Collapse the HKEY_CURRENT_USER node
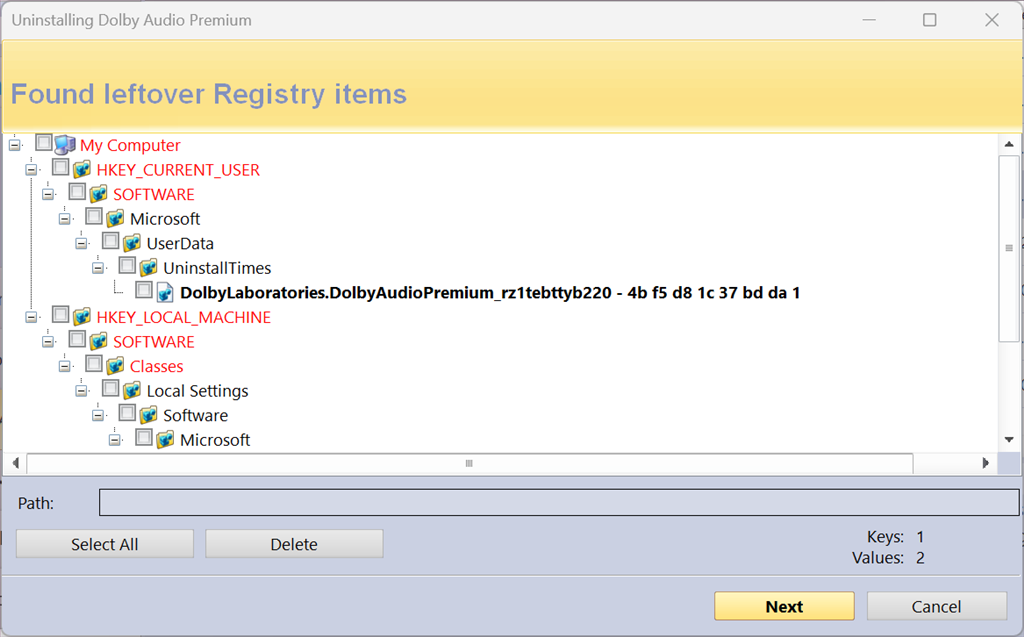Image resolution: width=1024 pixels, height=637 pixels. tap(31, 170)
